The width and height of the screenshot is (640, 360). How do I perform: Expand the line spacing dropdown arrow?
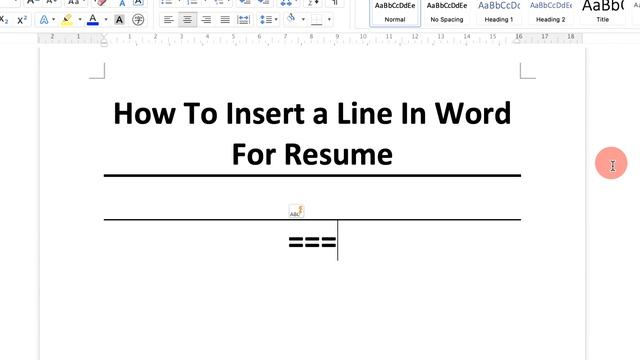pos(276,20)
